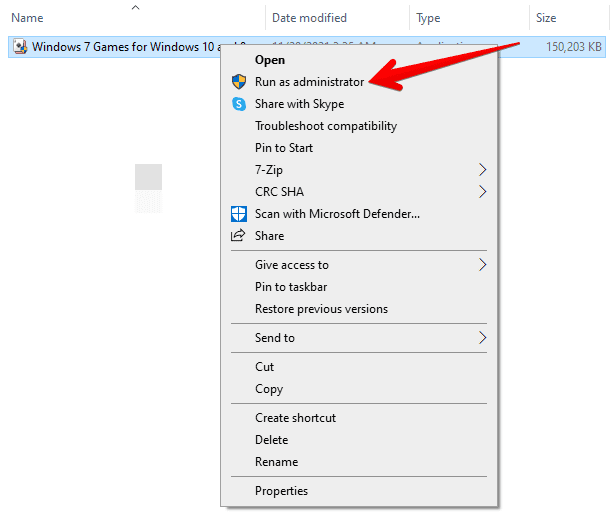The image size is (613, 514).
Task: Choose Create shortcut
Action: 359,418
